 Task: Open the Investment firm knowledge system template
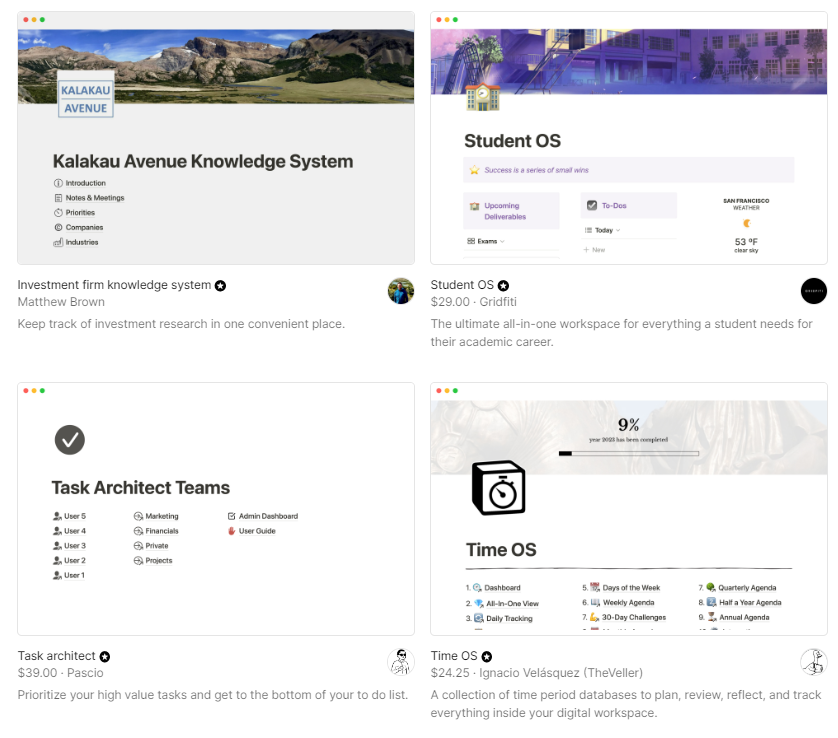[x=114, y=285]
